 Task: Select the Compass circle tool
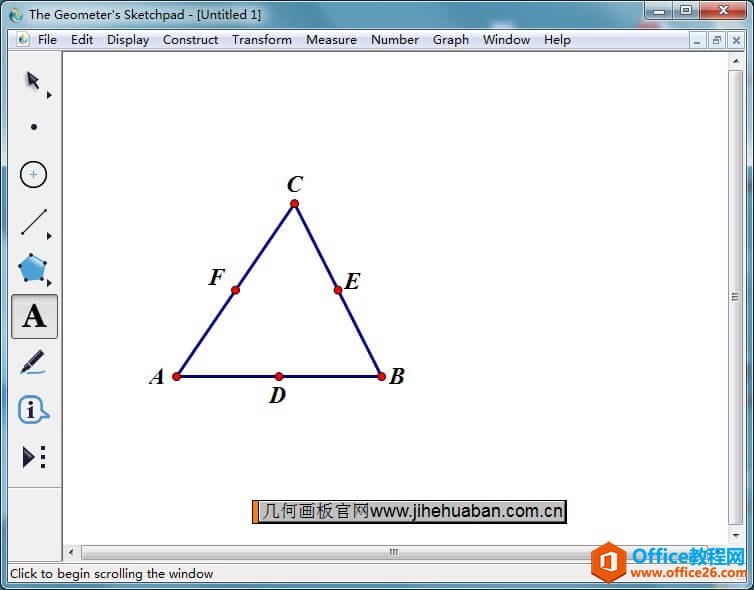click(33, 174)
